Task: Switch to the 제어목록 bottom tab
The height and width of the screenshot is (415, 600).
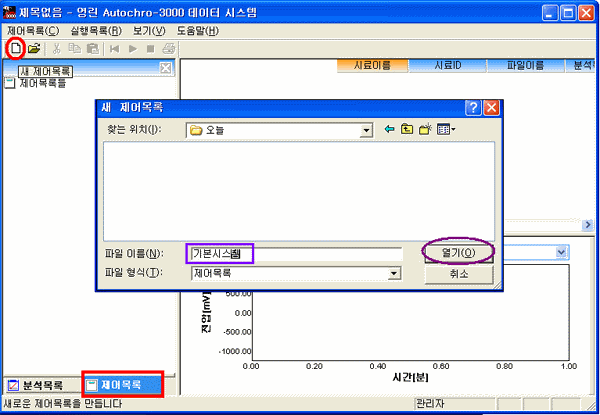Action: (x=121, y=384)
